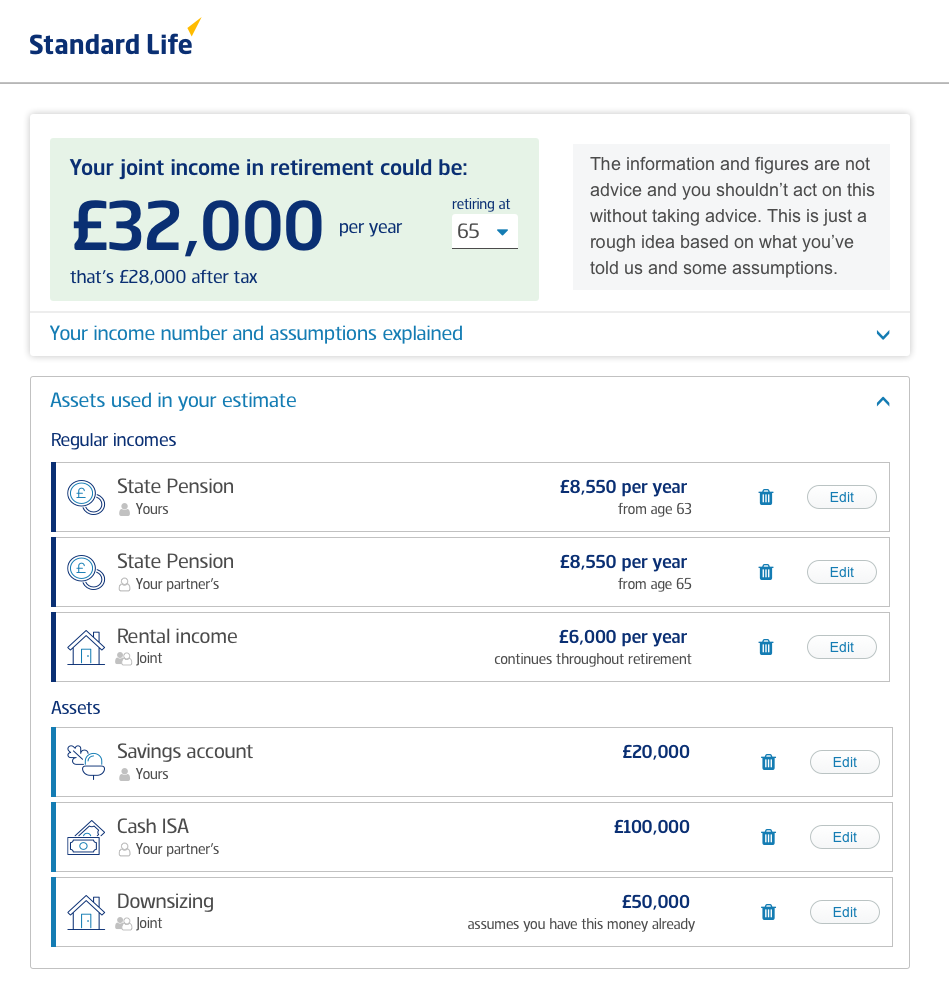This screenshot has width=949, height=996.
Task: Edit the Downsizing asset
Action: (845, 912)
